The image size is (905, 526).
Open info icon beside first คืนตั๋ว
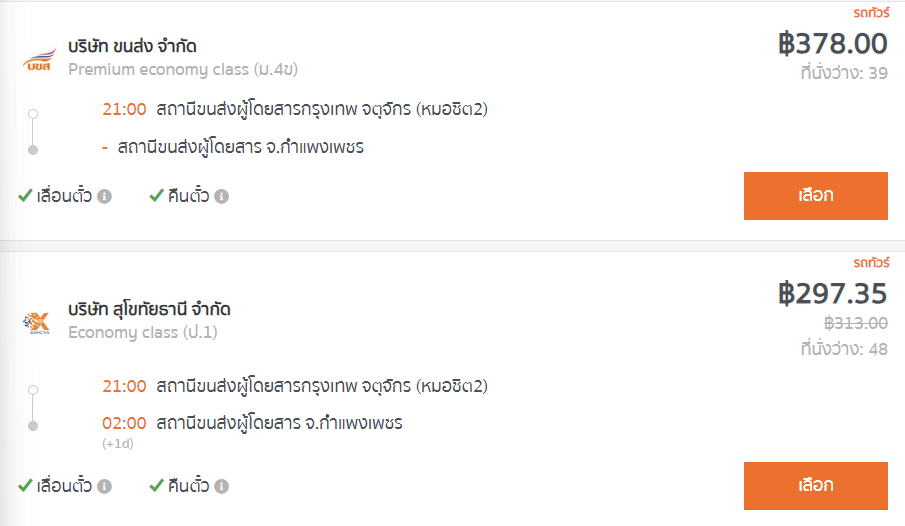[222, 197]
